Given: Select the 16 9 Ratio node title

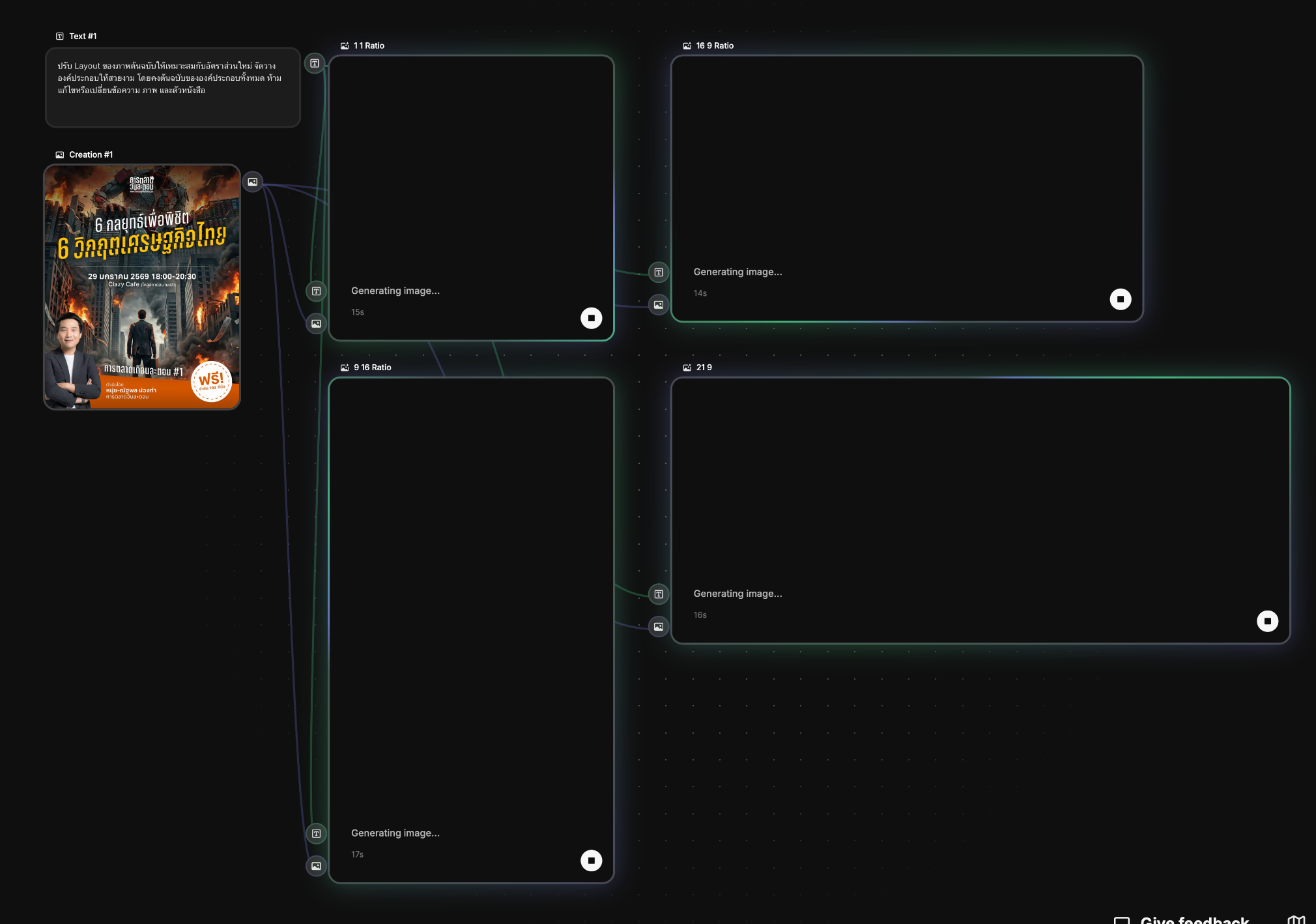Looking at the screenshot, I should 714,46.
